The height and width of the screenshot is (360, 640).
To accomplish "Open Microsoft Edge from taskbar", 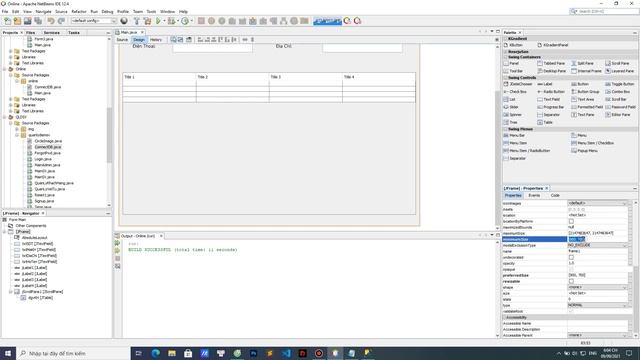I will (x=156, y=353).
